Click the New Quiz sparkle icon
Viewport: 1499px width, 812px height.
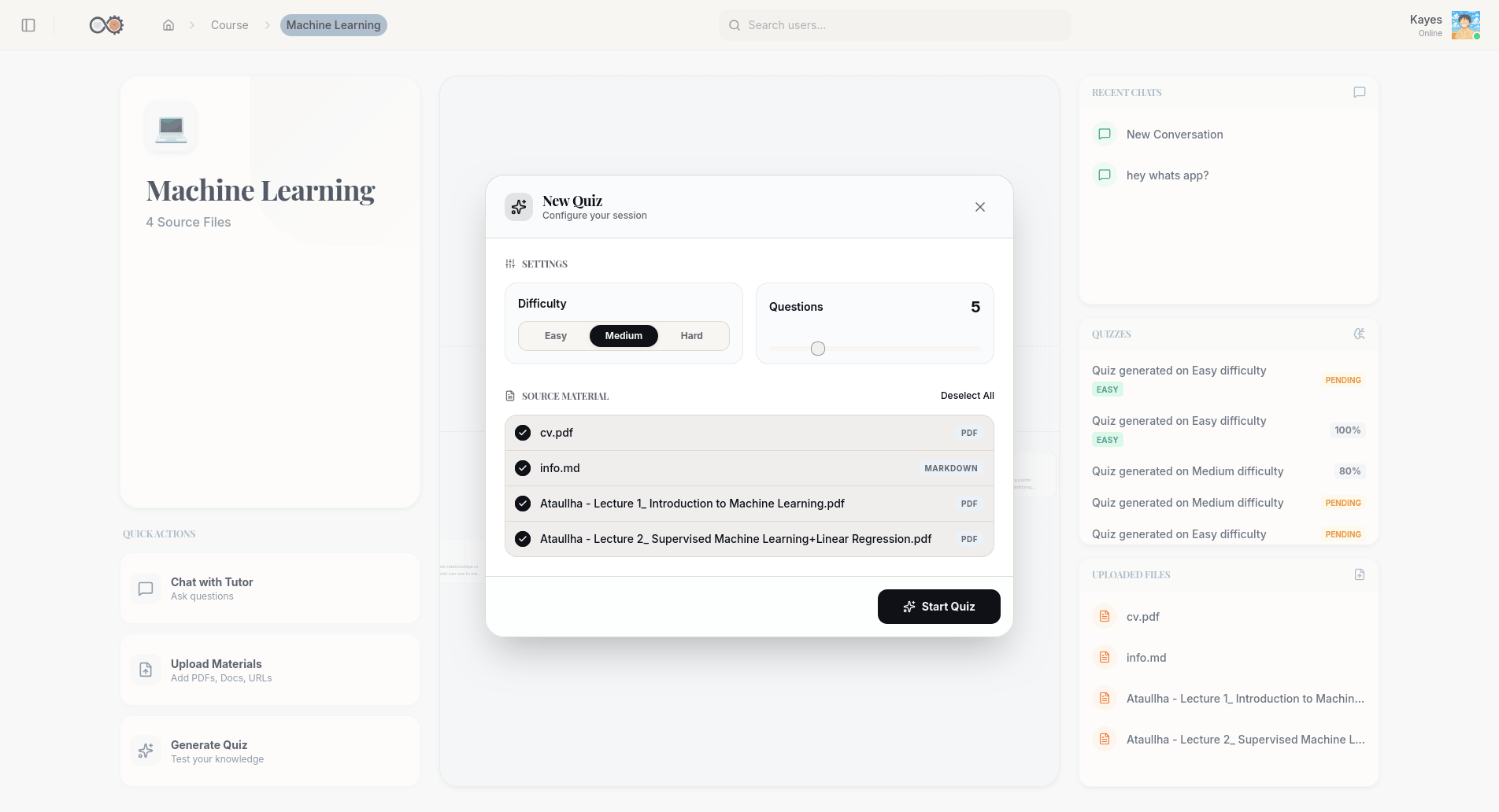coord(519,207)
